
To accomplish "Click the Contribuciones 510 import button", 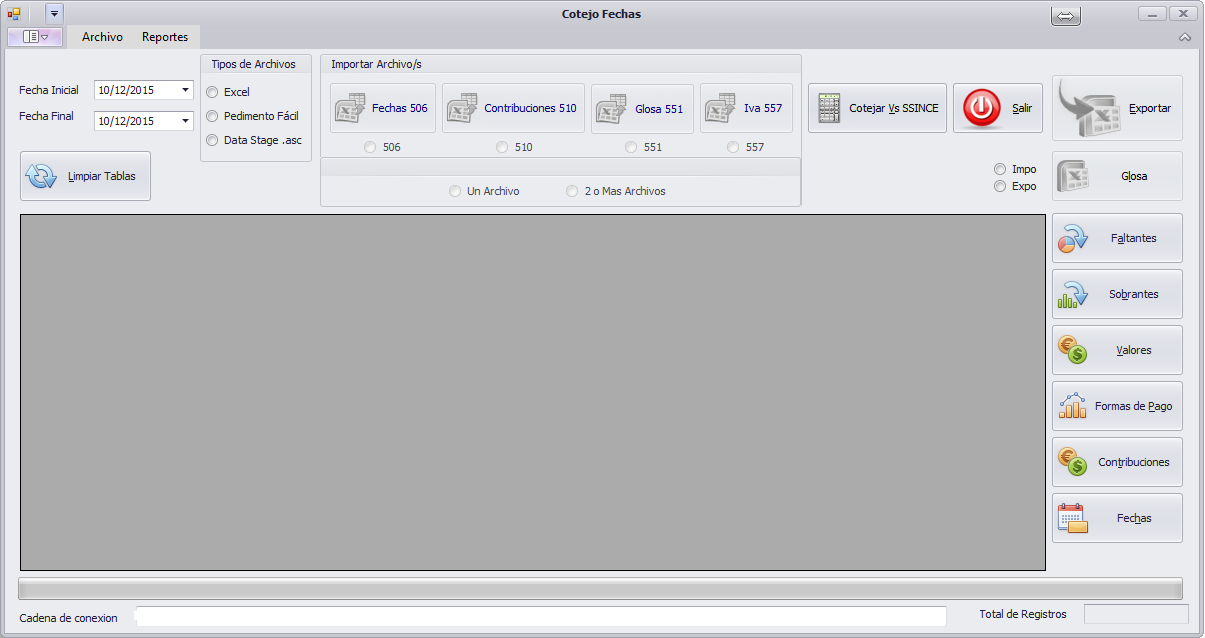I will point(513,108).
